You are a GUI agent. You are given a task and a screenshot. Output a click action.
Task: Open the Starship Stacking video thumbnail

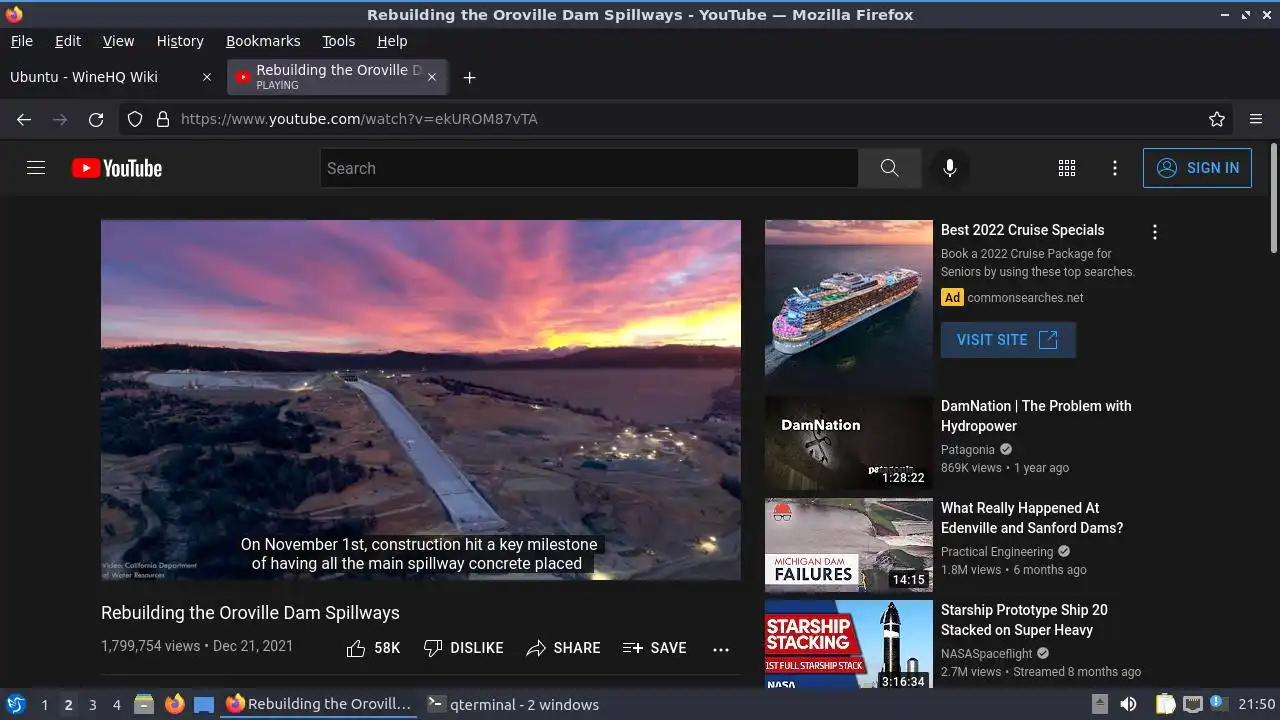pos(849,644)
